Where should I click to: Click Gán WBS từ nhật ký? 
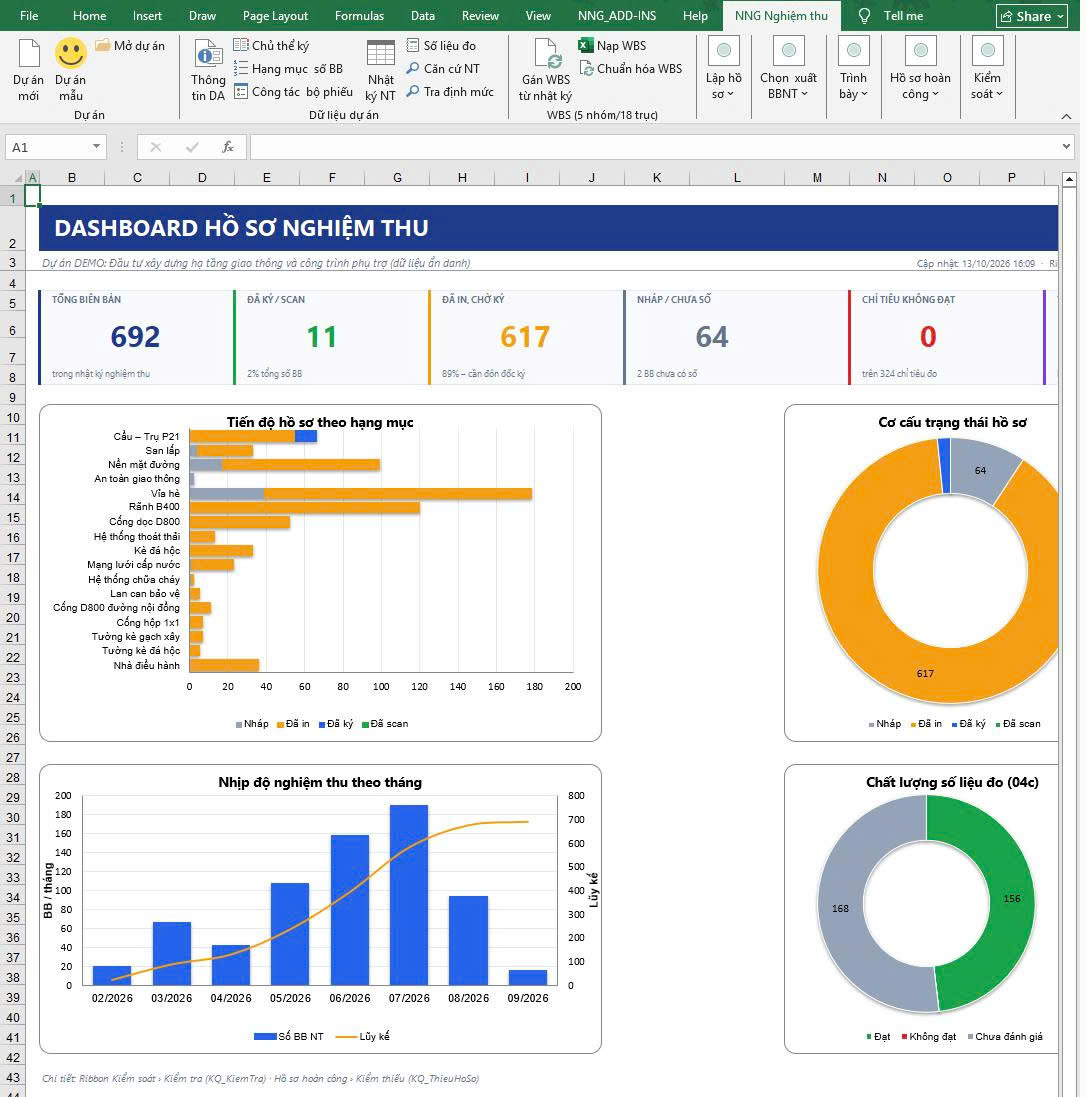pos(545,71)
